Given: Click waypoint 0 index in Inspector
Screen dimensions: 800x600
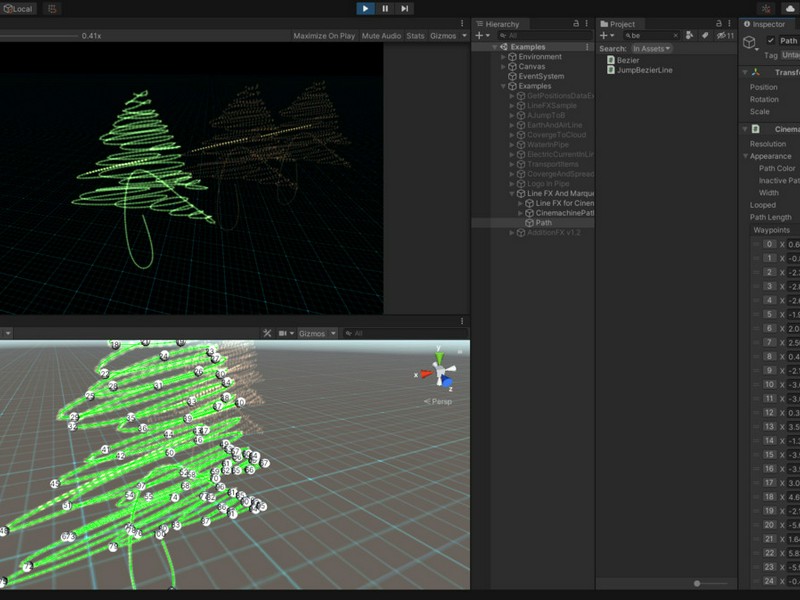Looking at the screenshot, I should pos(769,244).
